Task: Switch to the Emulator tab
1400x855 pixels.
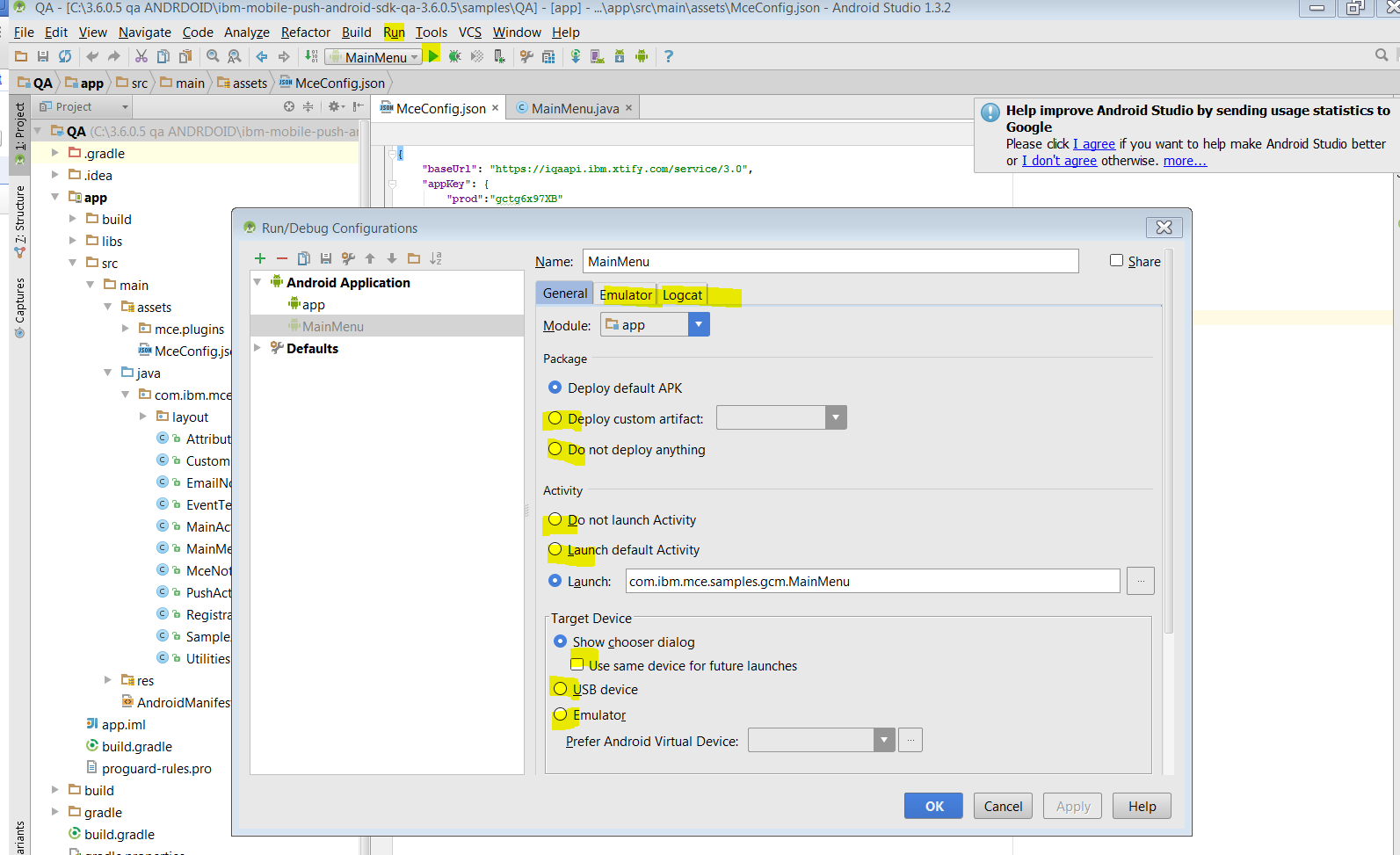Action: 626,294
